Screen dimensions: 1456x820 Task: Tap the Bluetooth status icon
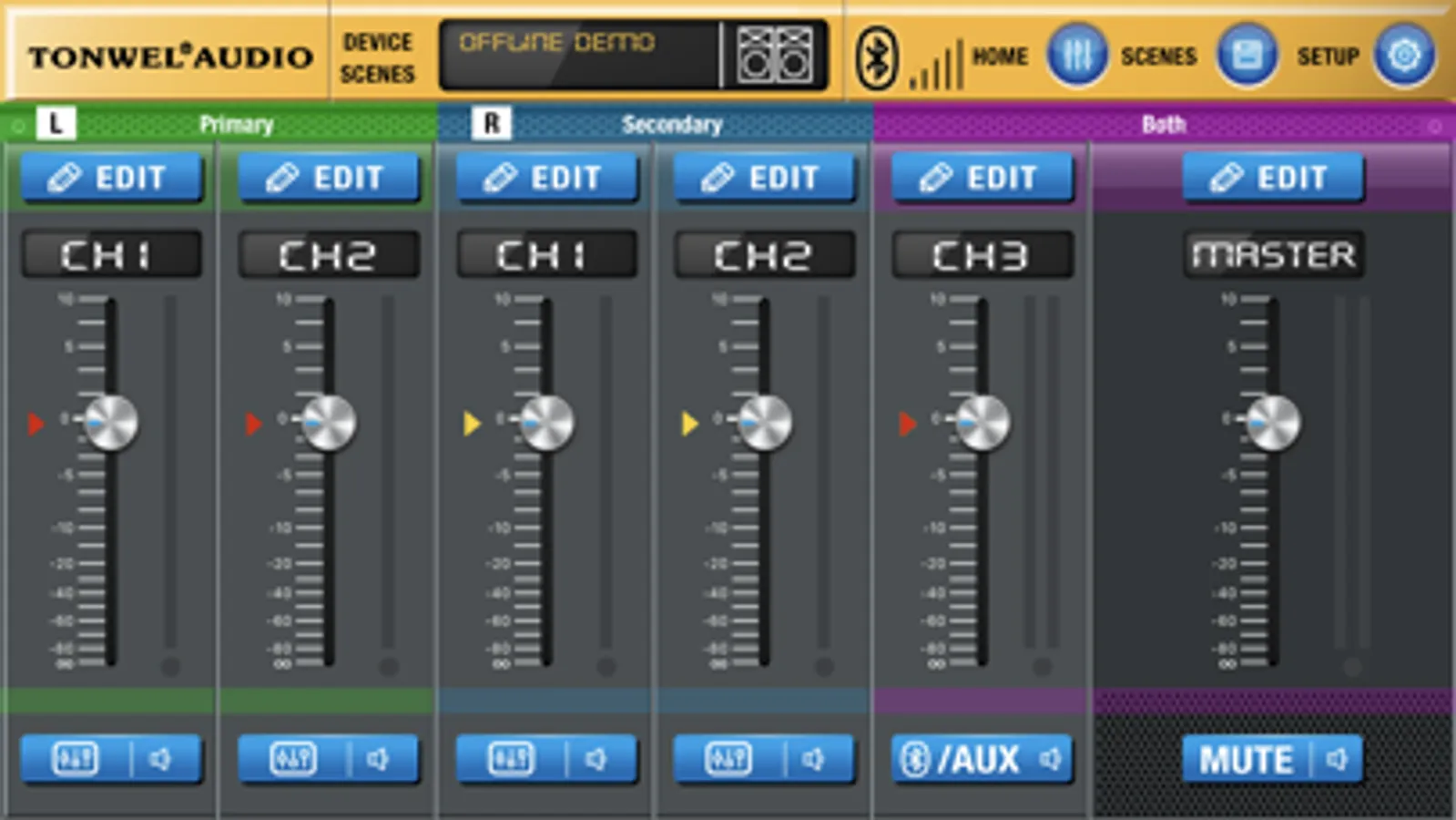(x=876, y=57)
